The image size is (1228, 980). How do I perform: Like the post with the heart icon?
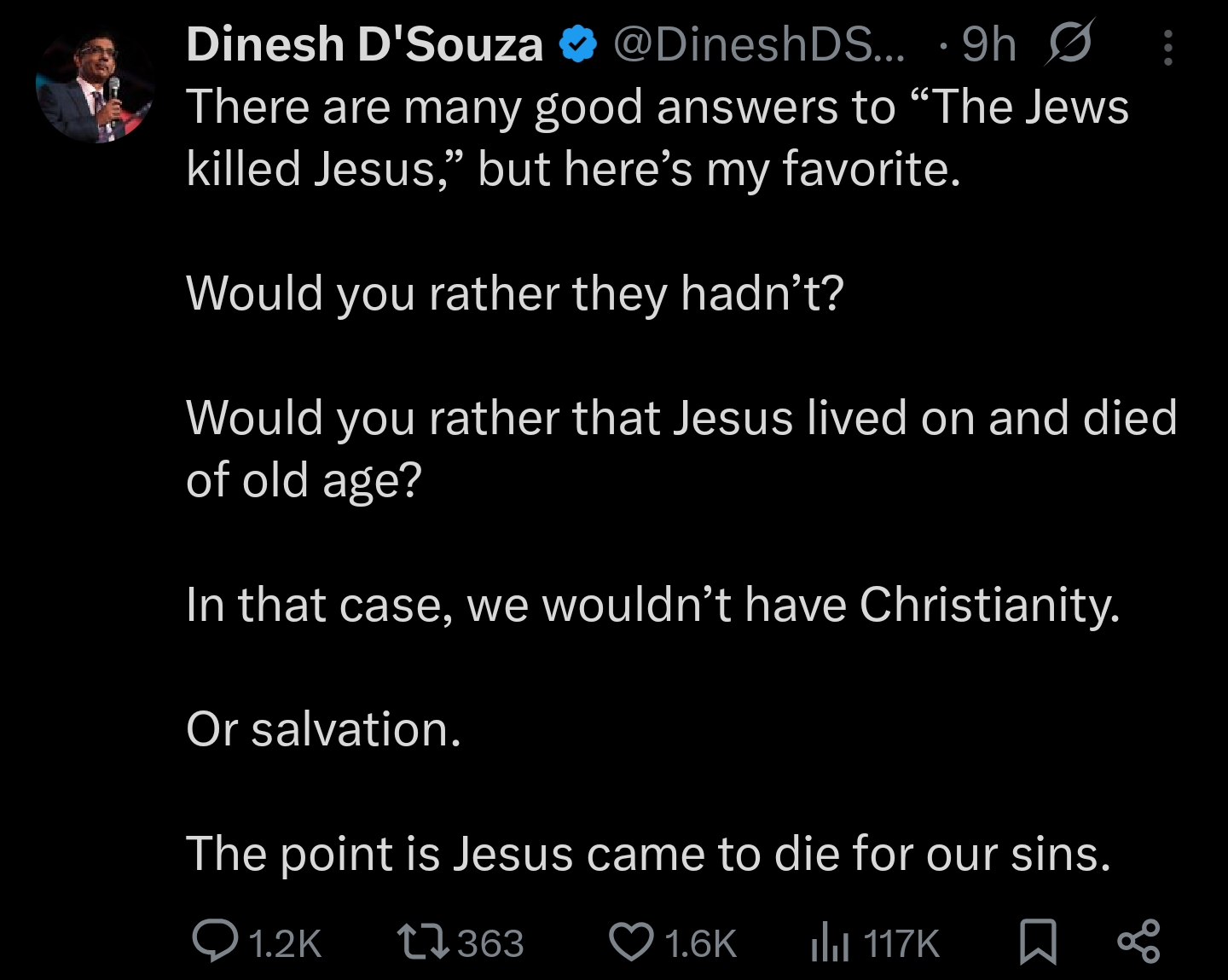click(631, 942)
